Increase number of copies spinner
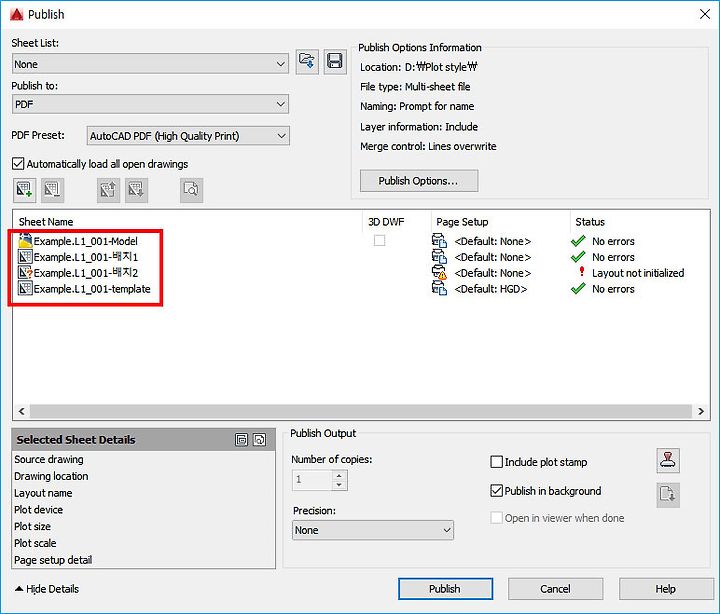Viewport: 720px width, 614px height. pyautogui.click(x=339, y=475)
